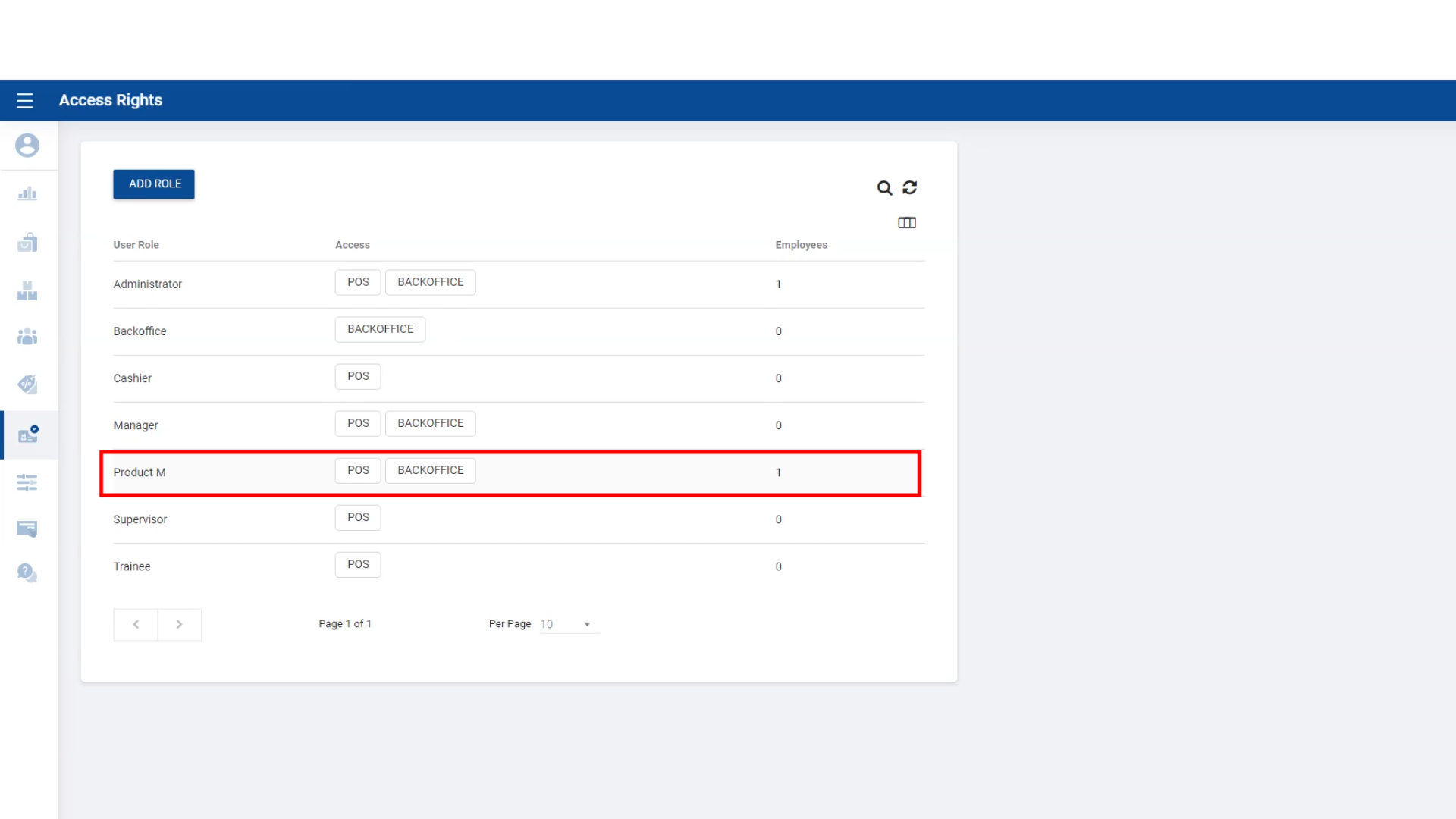Open the discount price tag icon
The height and width of the screenshot is (819, 1456).
[27, 384]
